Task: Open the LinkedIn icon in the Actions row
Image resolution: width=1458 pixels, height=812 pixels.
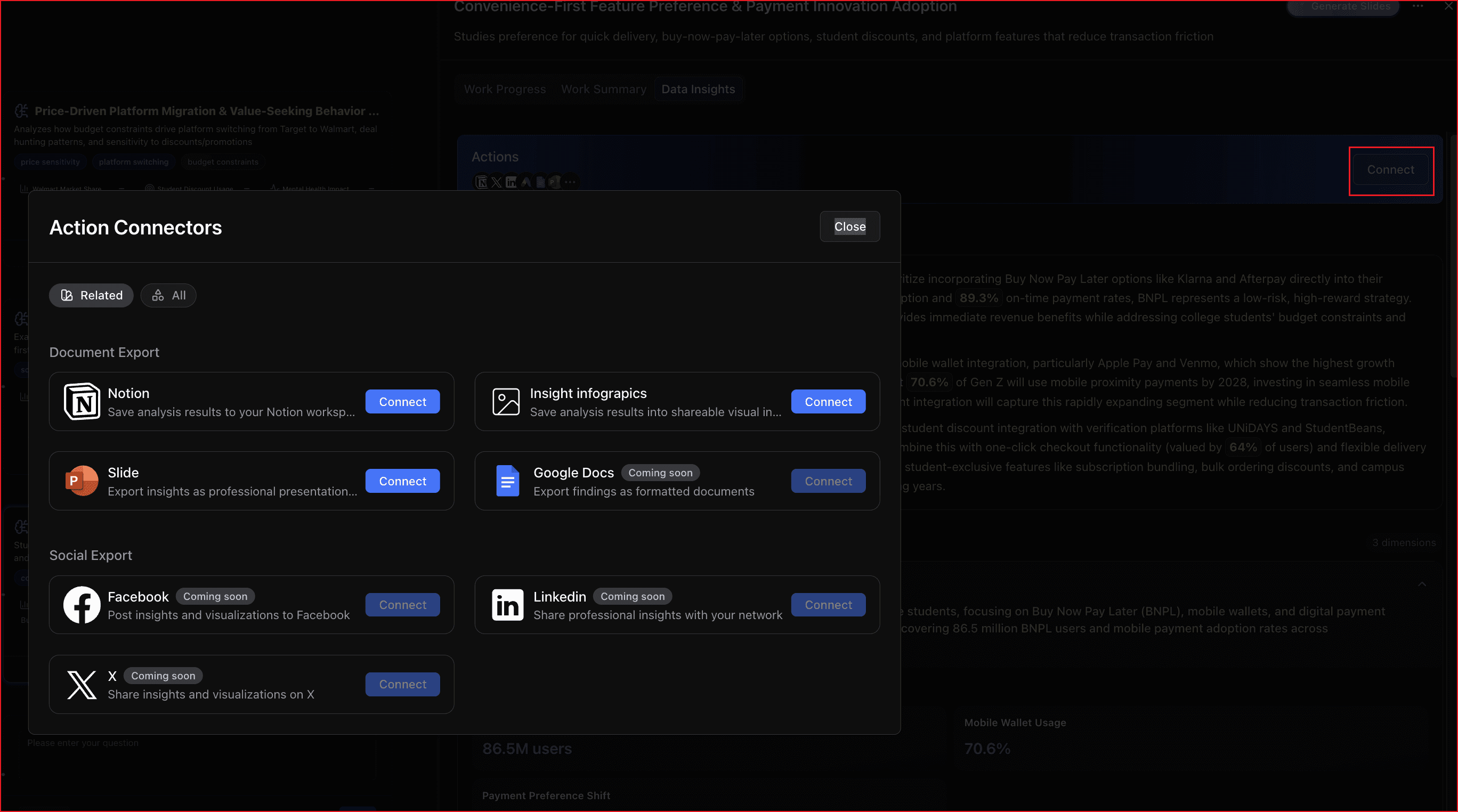Action: point(511,182)
